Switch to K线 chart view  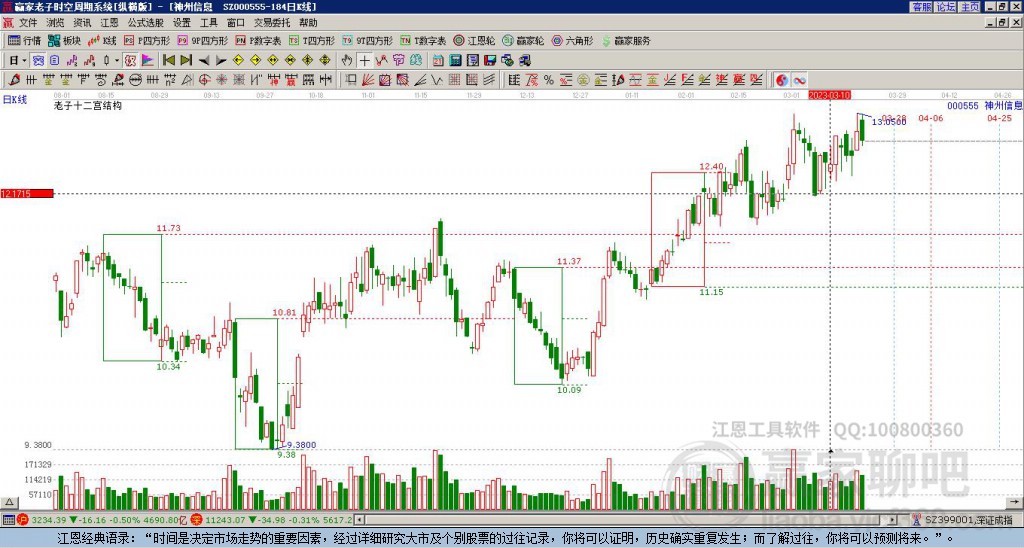point(101,40)
